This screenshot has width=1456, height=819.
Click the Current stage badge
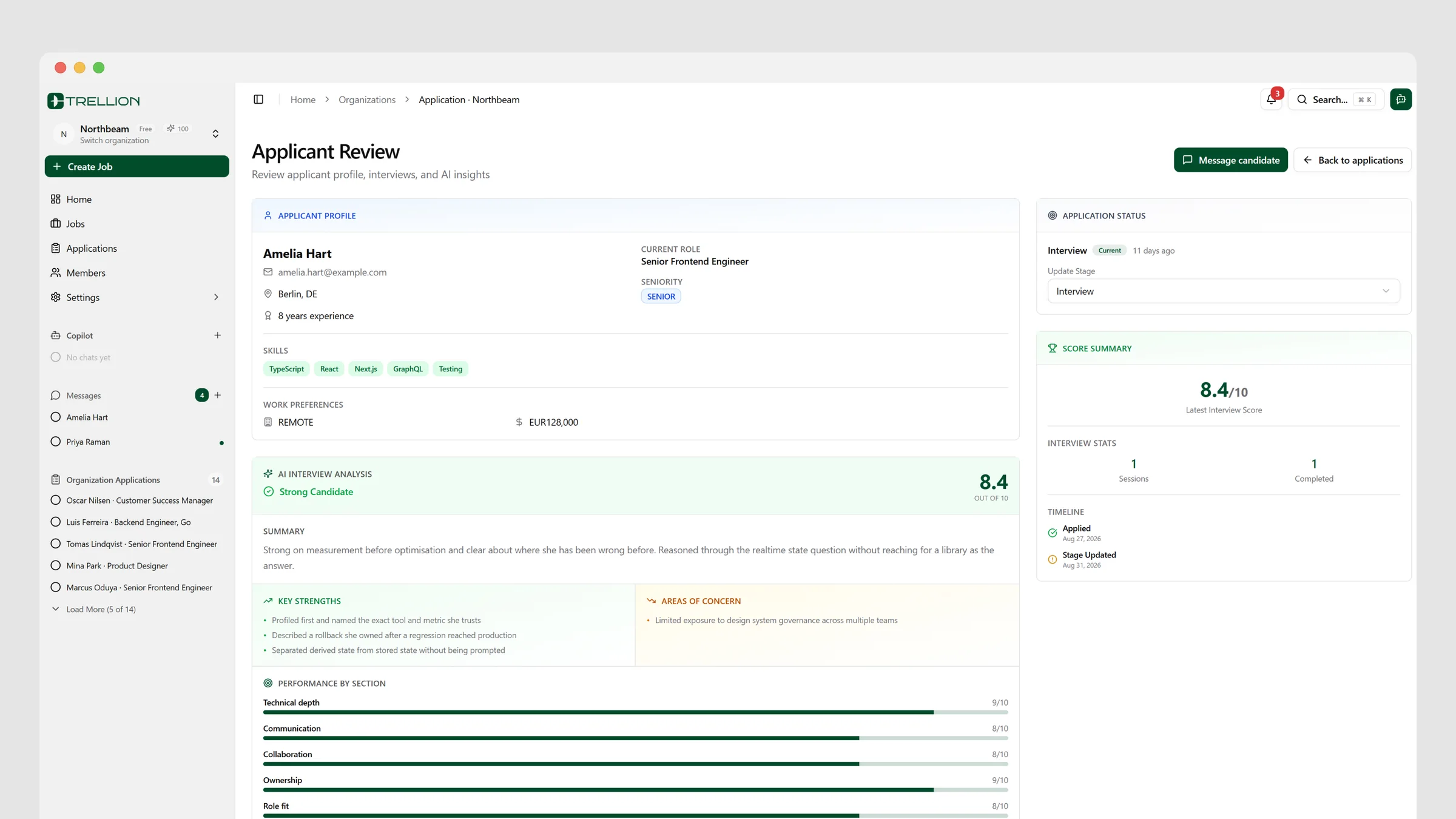[1110, 250]
